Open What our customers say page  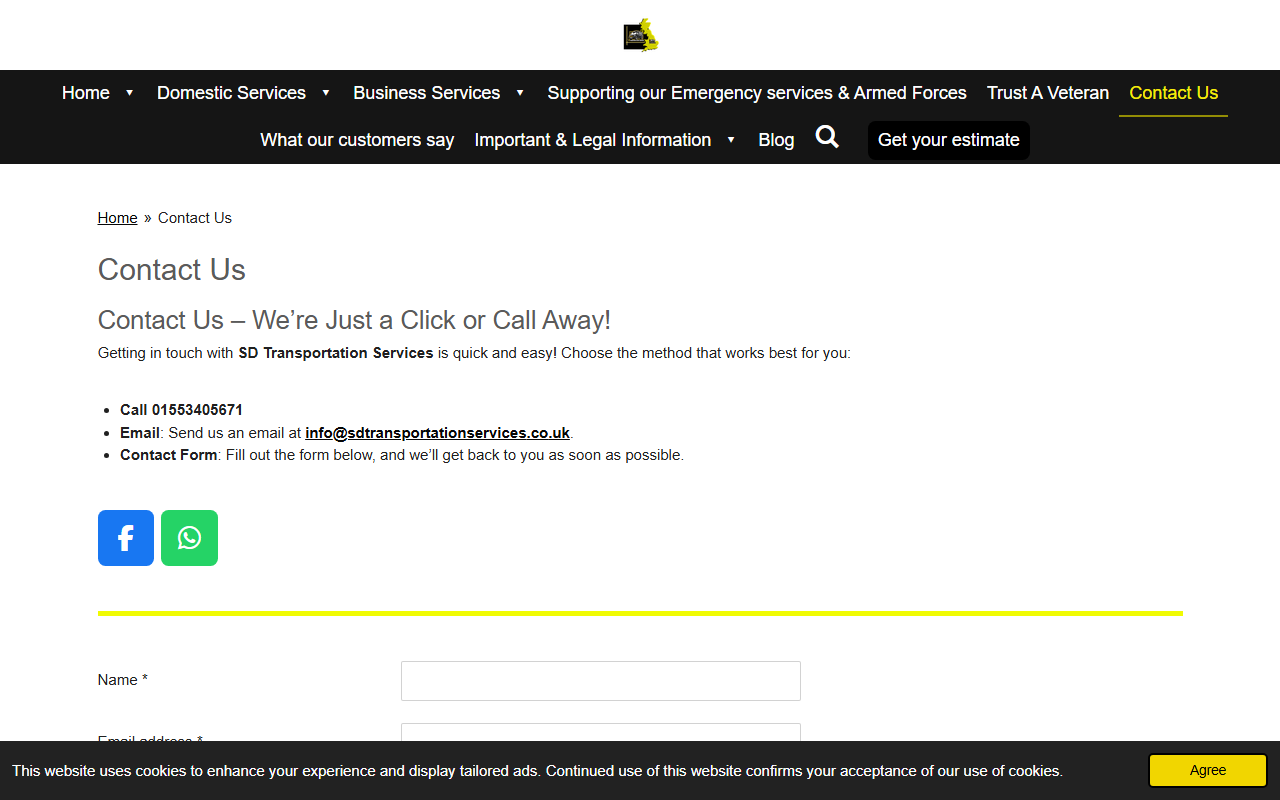pos(357,140)
